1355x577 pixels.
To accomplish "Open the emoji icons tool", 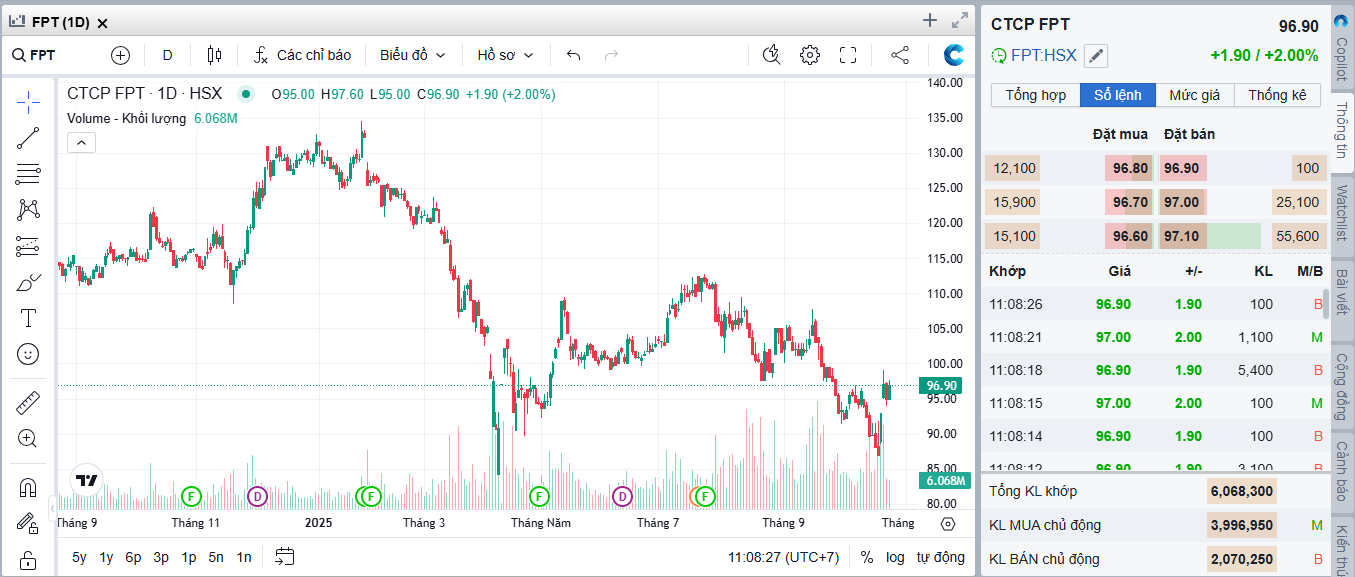I will coord(28,354).
